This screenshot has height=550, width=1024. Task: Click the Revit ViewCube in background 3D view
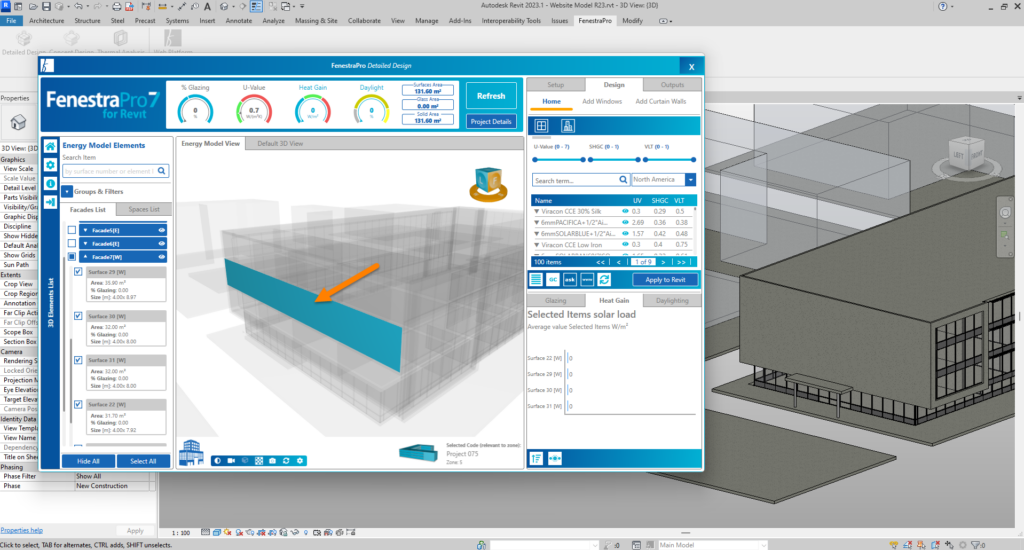(x=967, y=155)
